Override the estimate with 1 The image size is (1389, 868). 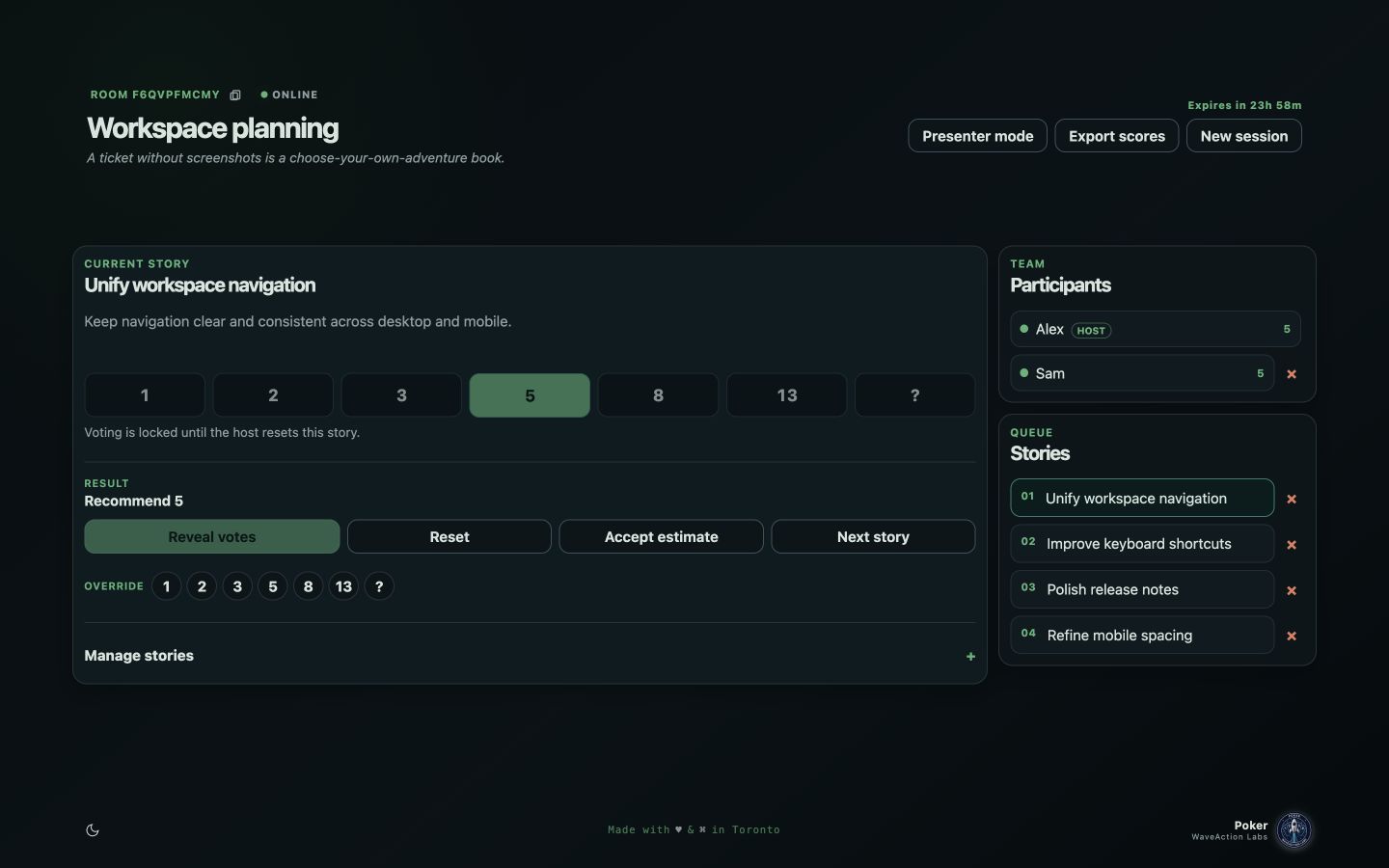[x=167, y=586]
